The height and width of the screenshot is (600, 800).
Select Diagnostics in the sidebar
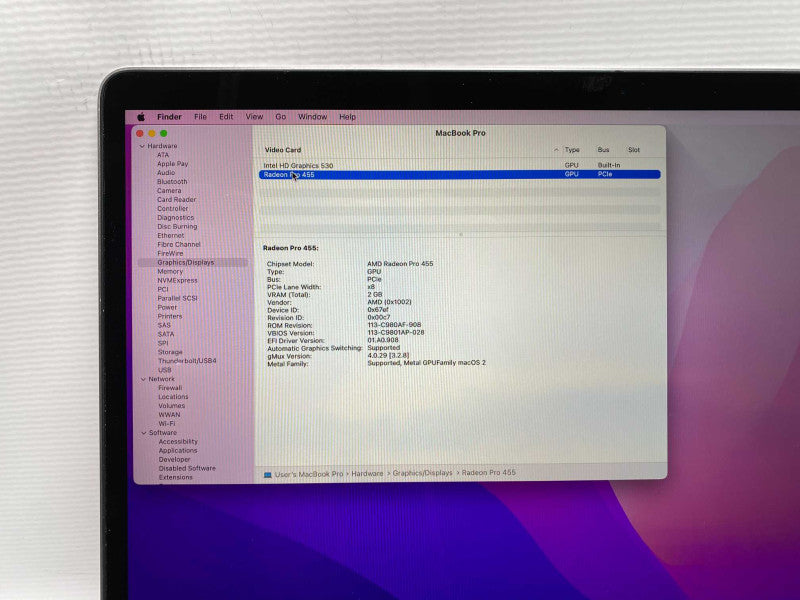point(176,217)
